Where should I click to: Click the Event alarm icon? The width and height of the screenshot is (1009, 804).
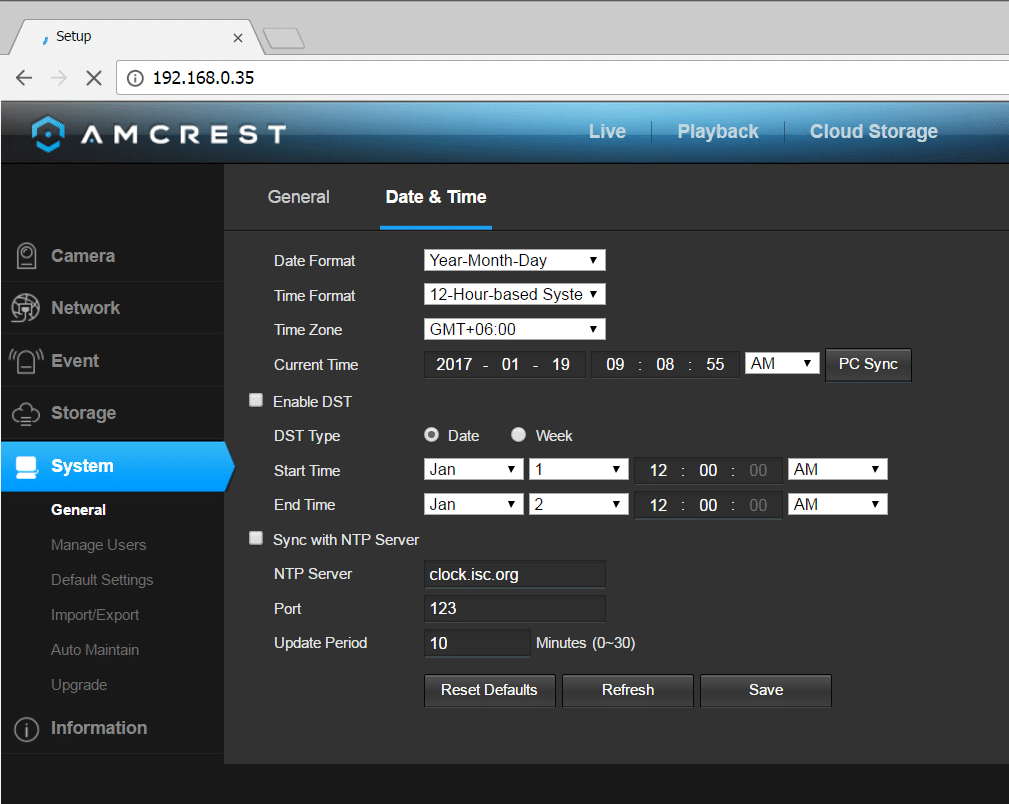(26, 361)
